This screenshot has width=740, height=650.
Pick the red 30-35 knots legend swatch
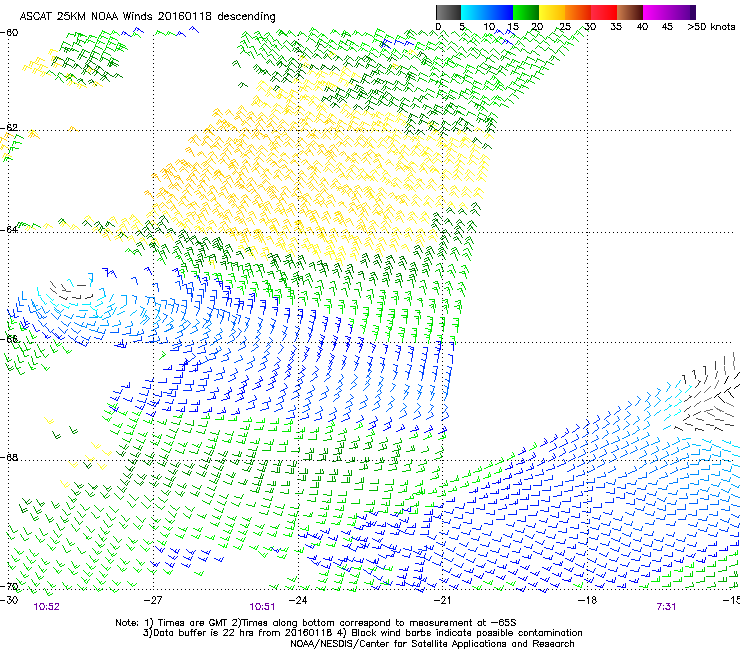(604, 12)
